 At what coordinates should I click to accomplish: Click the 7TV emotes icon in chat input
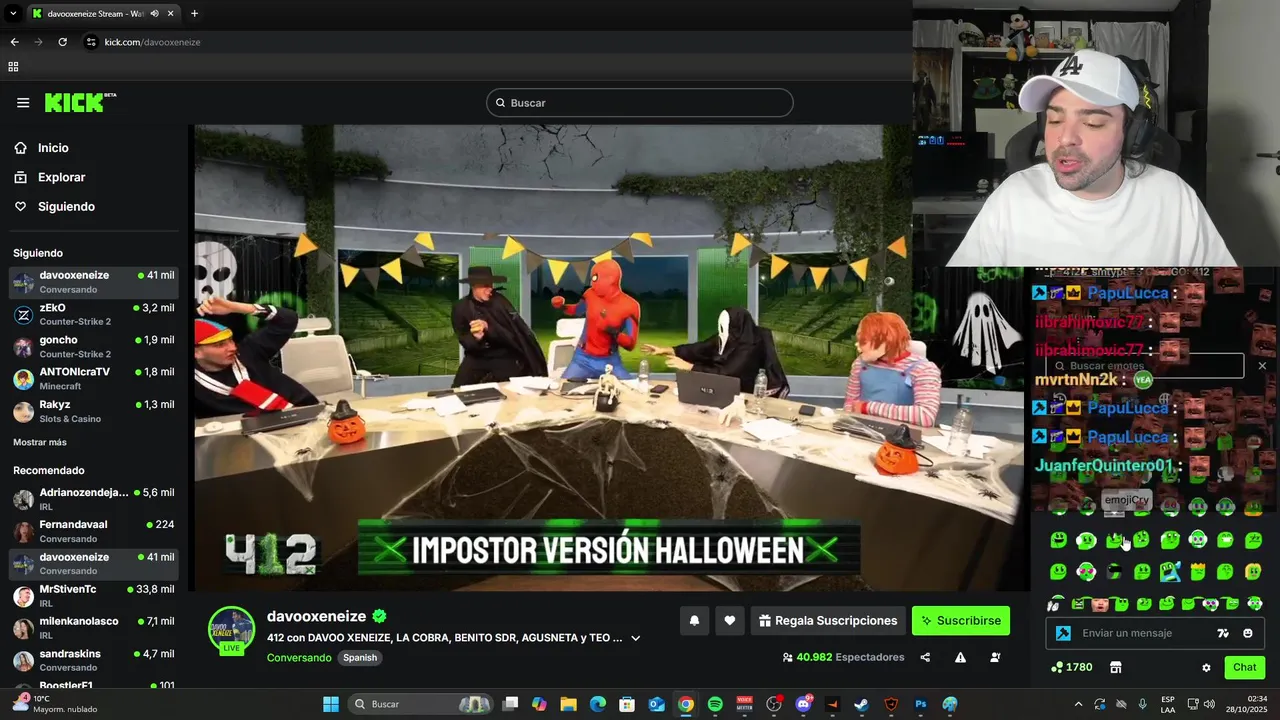(1223, 633)
